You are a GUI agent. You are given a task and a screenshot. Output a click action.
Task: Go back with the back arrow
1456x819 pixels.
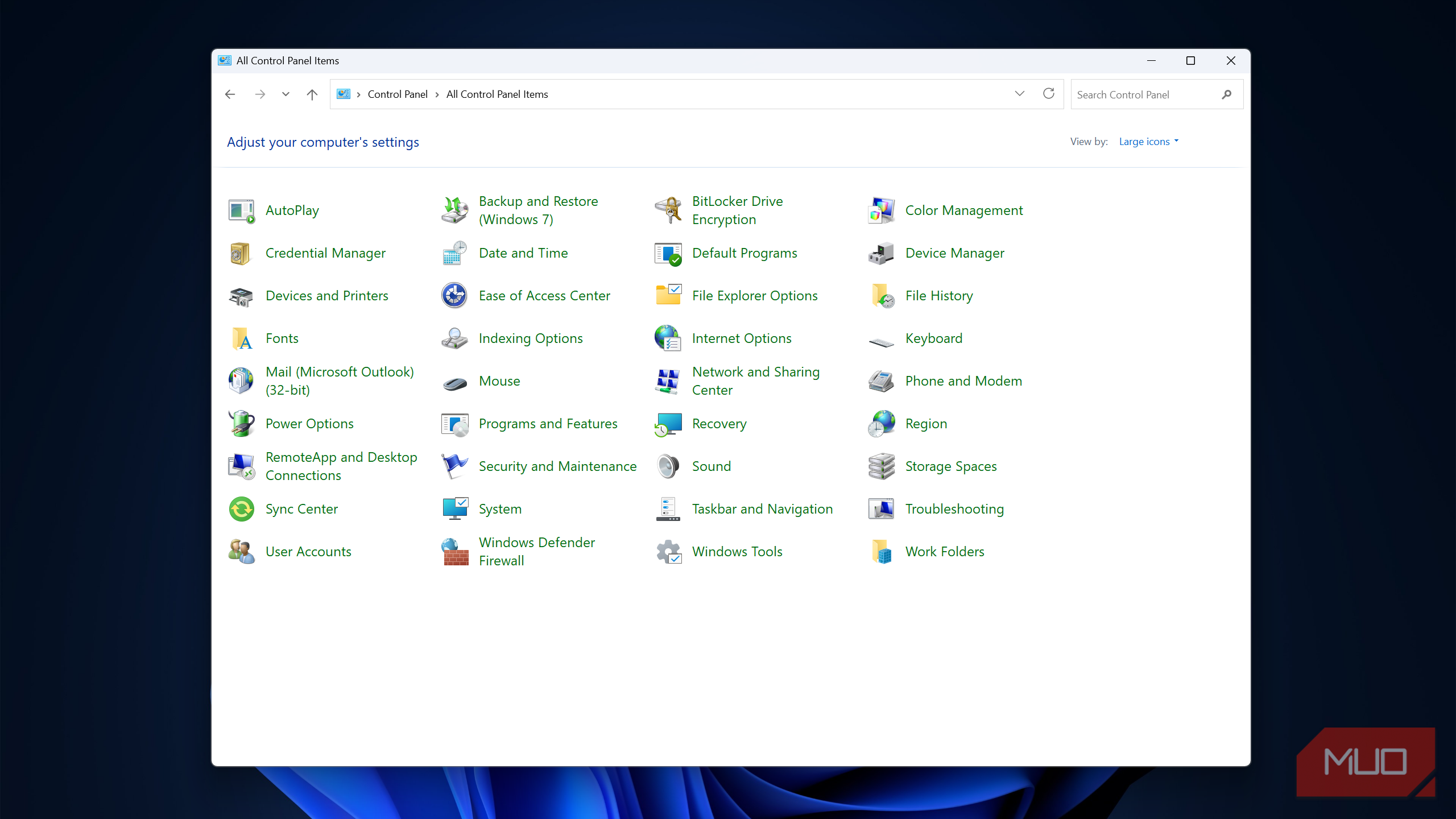(230, 94)
